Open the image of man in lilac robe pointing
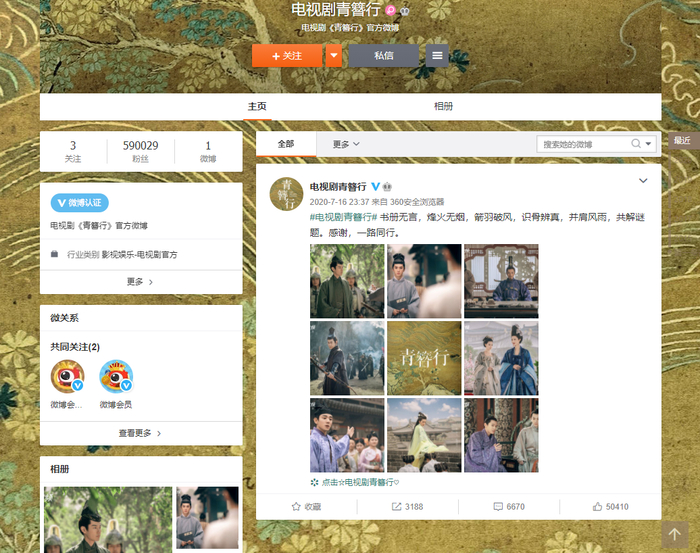700x553 pixels. click(347, 435)
